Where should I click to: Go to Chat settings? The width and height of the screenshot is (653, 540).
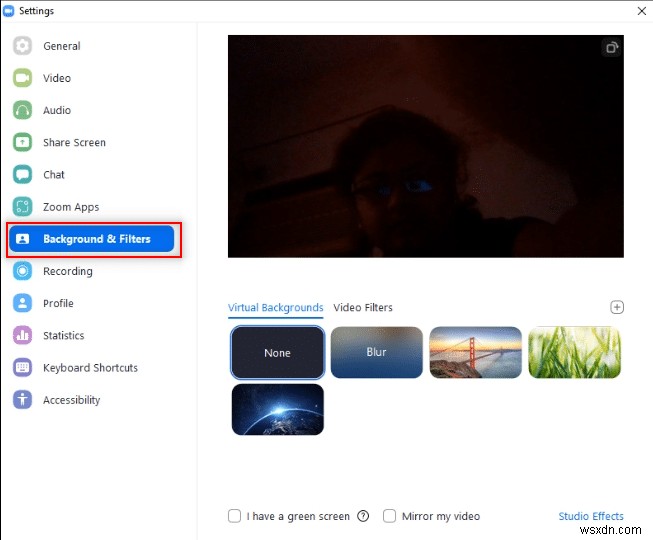click(54, 174)
